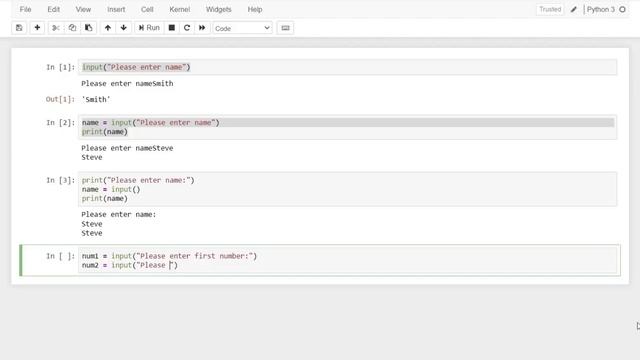Screen dimensions: 640x360
Task: Click print(name) line in cell 2
Action: pyautogui.click(x=105, y=132)
